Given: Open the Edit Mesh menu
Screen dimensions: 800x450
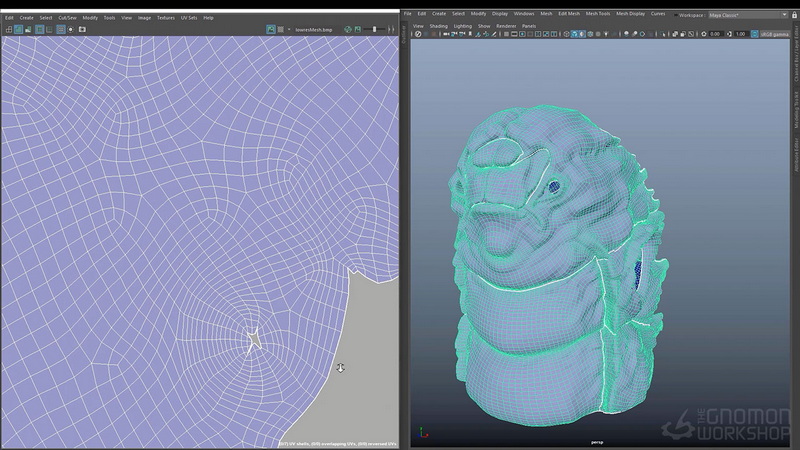Looking at the screenshot, I should pos(569,14).
